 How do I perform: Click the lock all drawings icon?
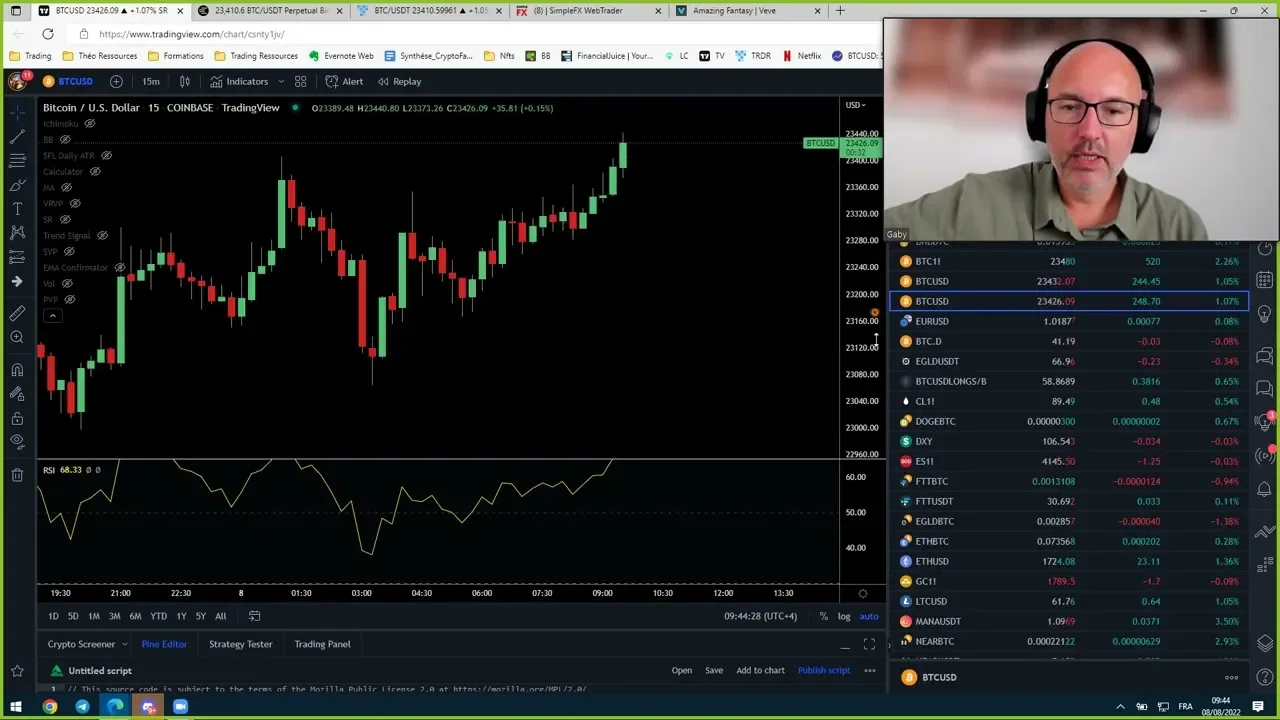[17, 418]
